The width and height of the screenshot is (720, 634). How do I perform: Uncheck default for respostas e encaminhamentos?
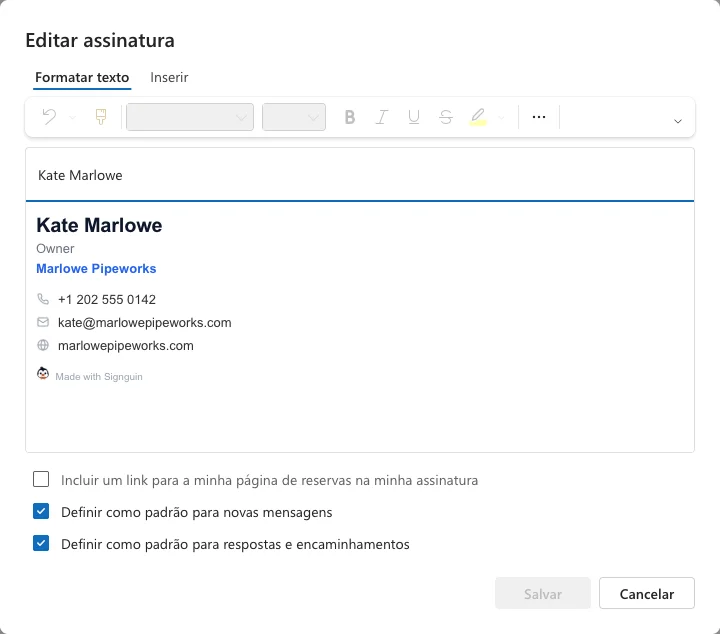[41, 544]
